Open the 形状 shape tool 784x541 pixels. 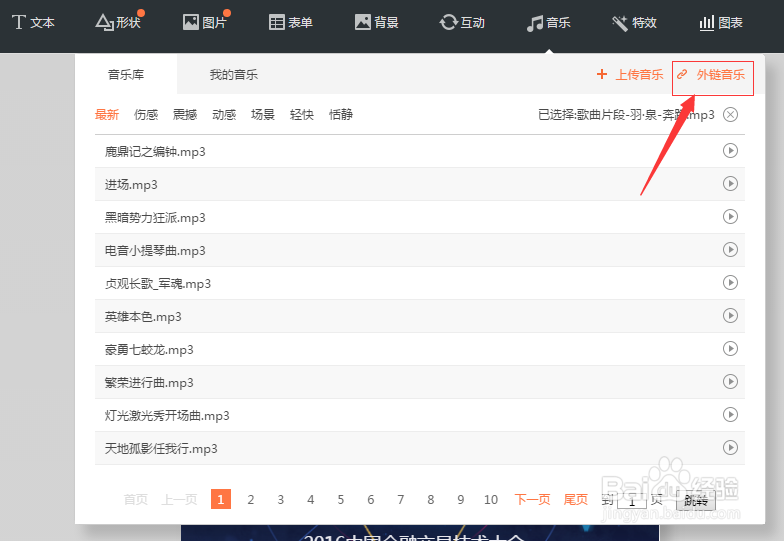point(118,22)
